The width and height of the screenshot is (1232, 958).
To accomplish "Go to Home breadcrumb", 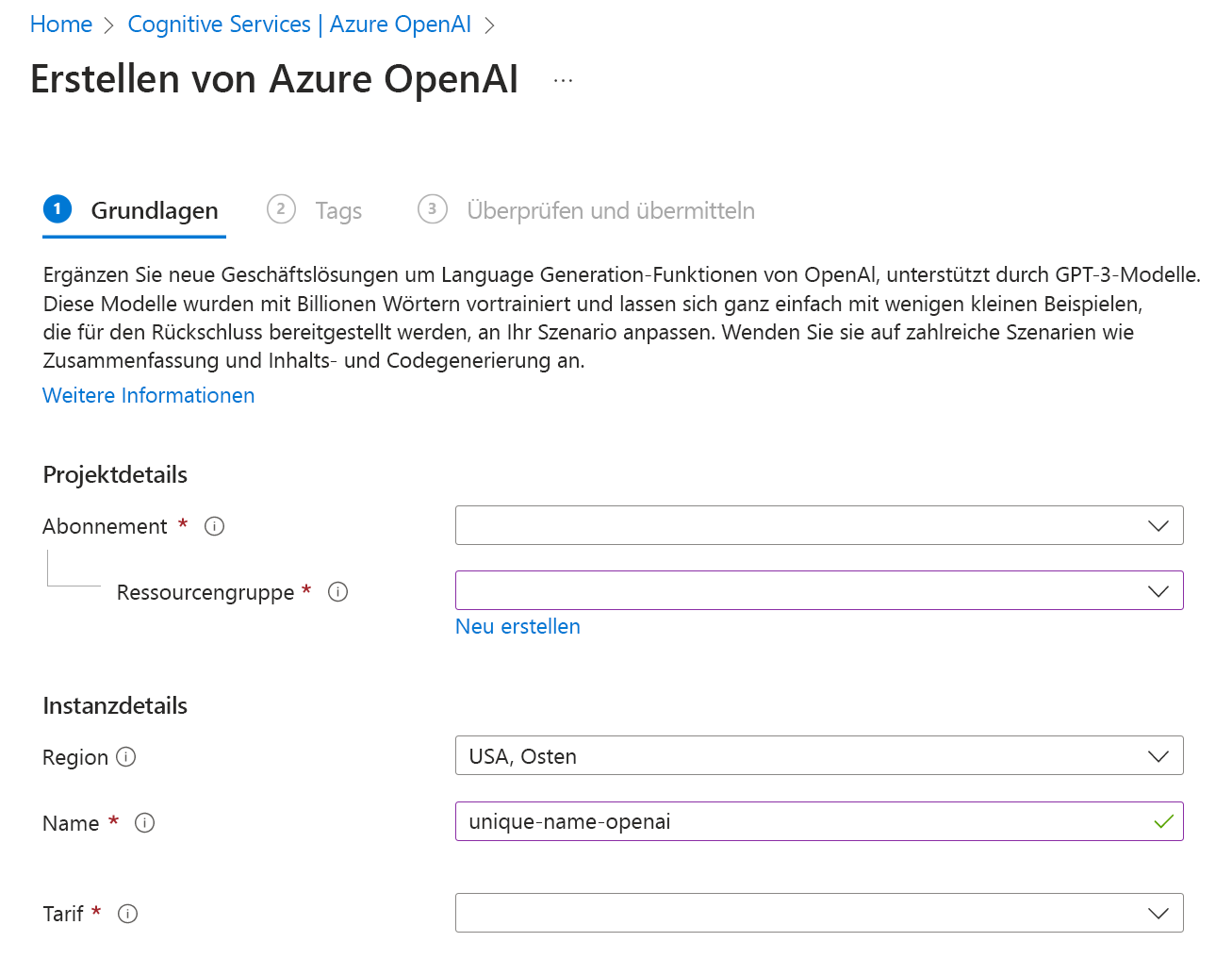I will pos(61,25).
